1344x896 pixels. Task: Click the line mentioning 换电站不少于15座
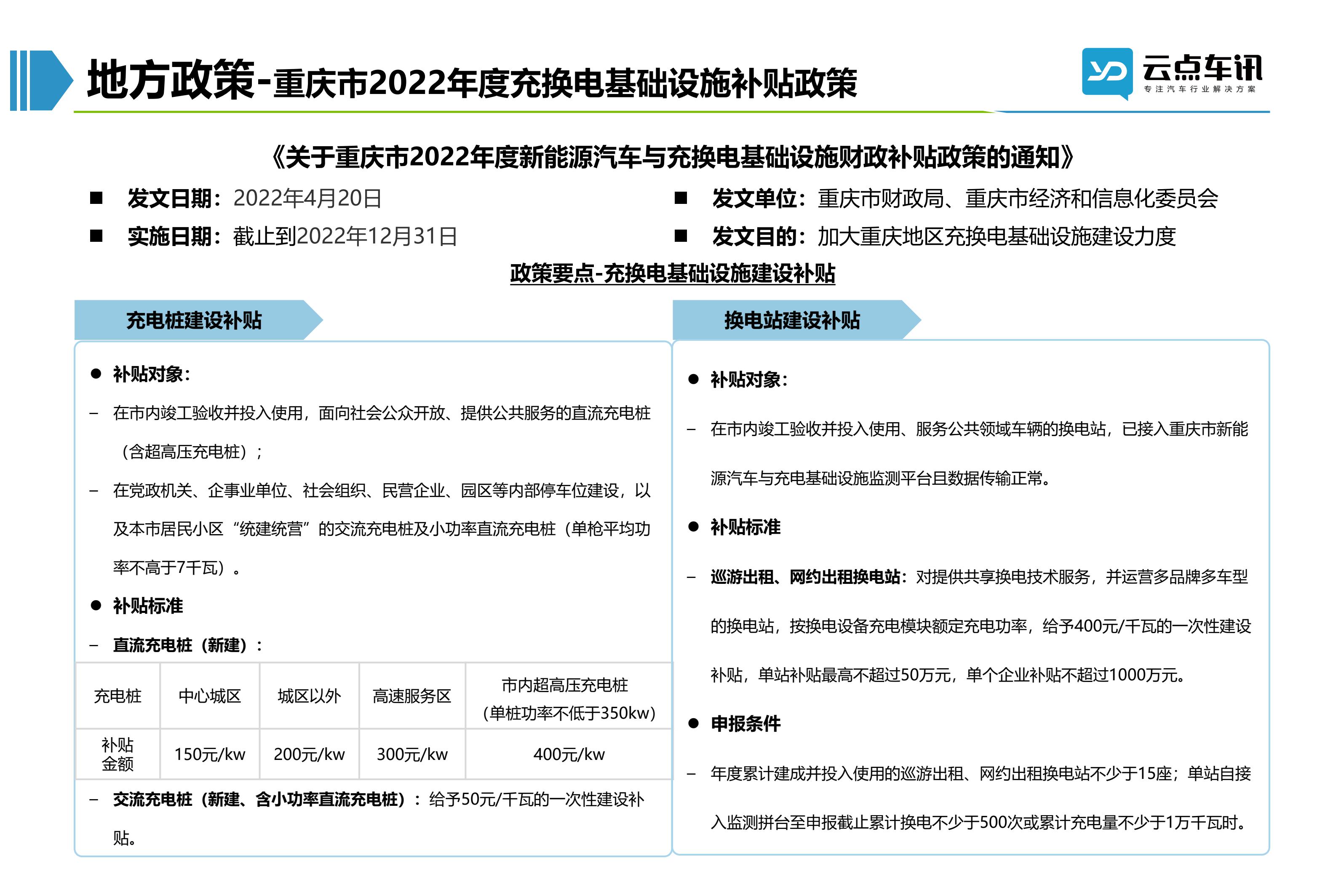pos(981,774)
